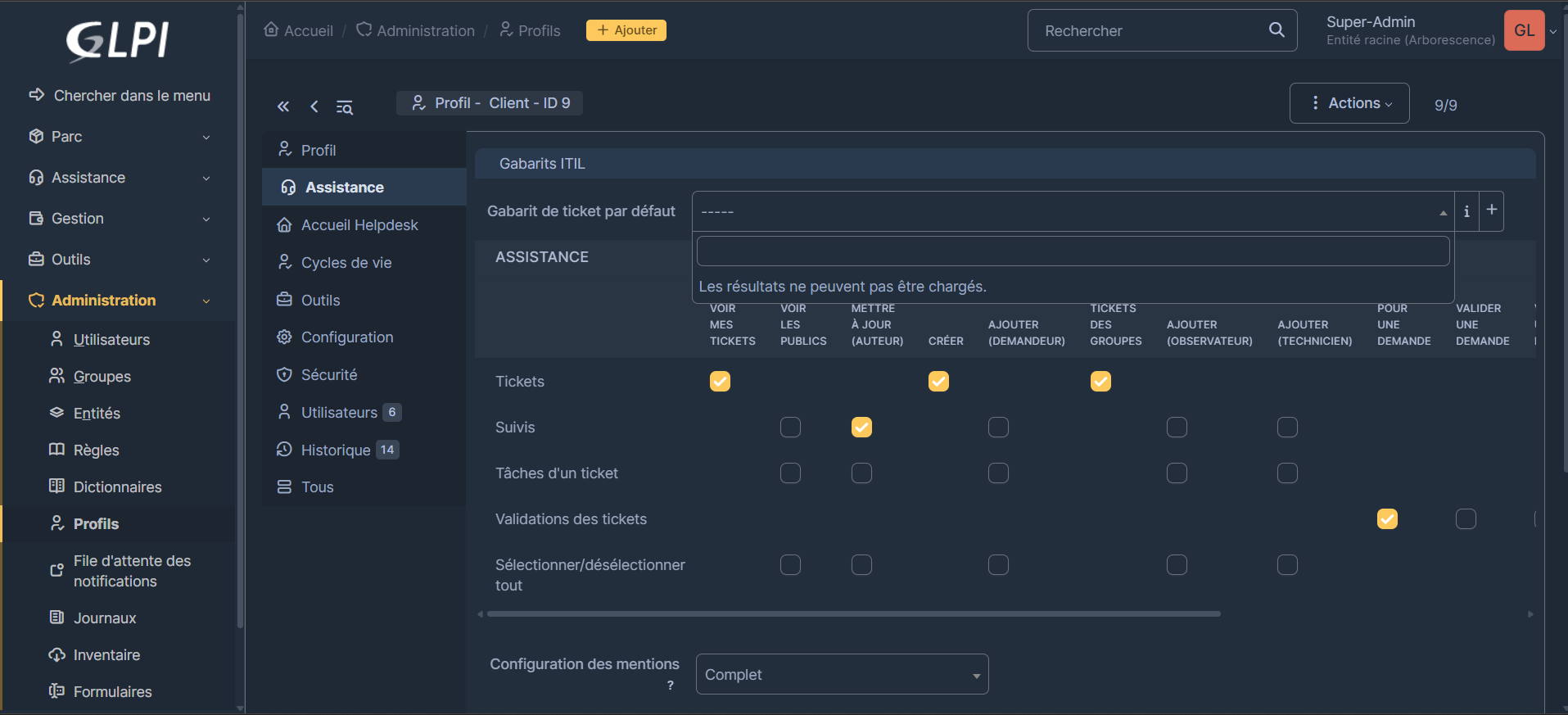Open Utilisateurs in the Administration menu
Screen dimensions: 1568x715
coord(111,340)
